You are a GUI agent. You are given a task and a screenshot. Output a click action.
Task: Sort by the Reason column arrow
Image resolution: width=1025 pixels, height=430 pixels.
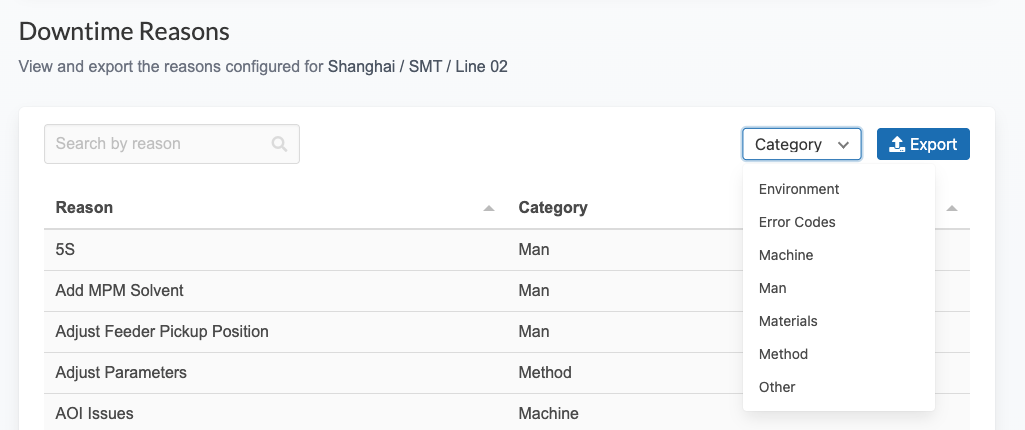[x=489, y=208]
